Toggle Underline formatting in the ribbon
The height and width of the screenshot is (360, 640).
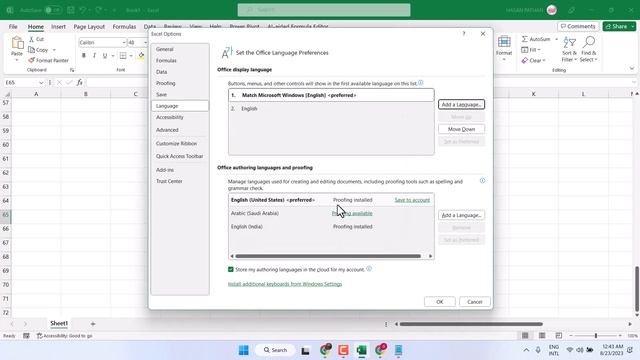[104, 56]
